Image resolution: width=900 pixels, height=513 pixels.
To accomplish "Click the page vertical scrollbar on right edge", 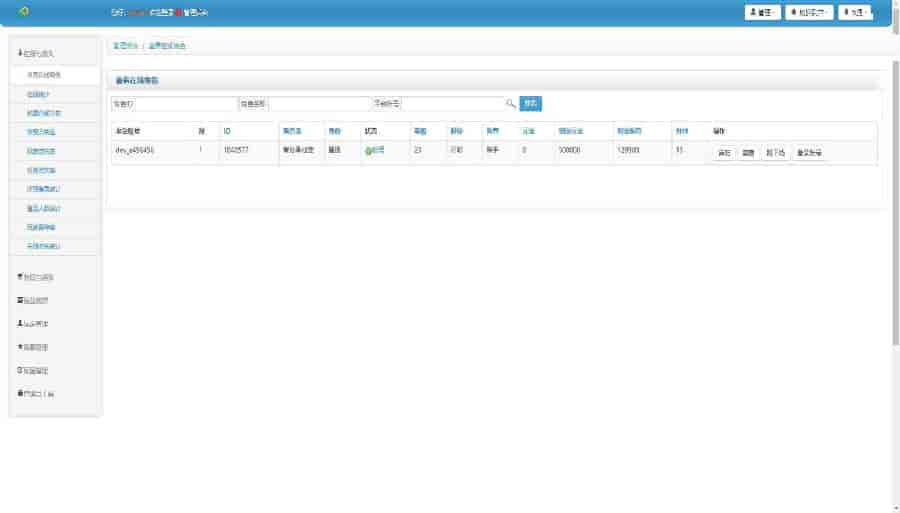I will coord(895,201).
